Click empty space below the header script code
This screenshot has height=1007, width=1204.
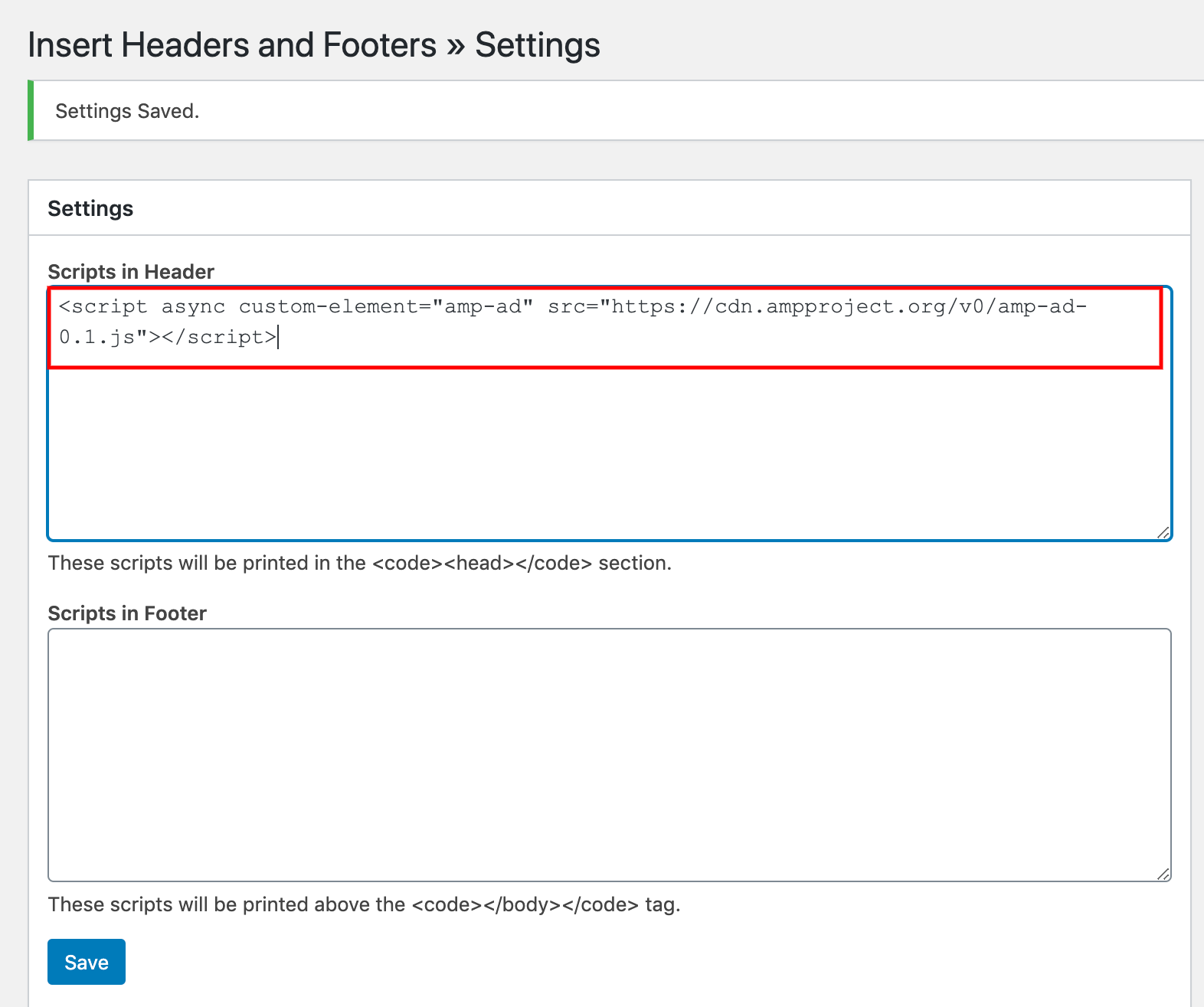click(609, 452)
